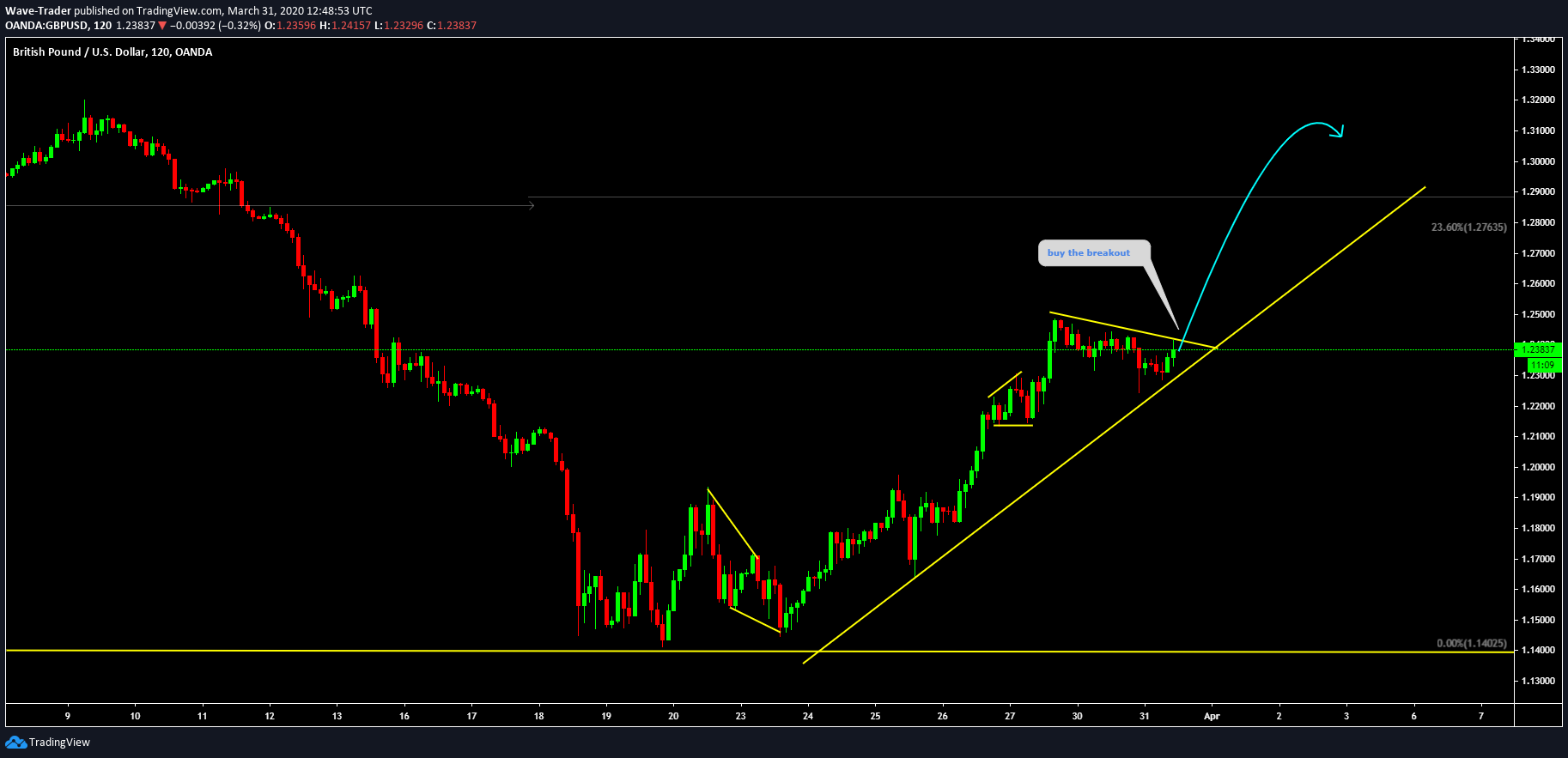The width and height of the screenshot is (1568, 758).
Task: Click the 1.28000 price axis label
Action: coord(1538,222)
